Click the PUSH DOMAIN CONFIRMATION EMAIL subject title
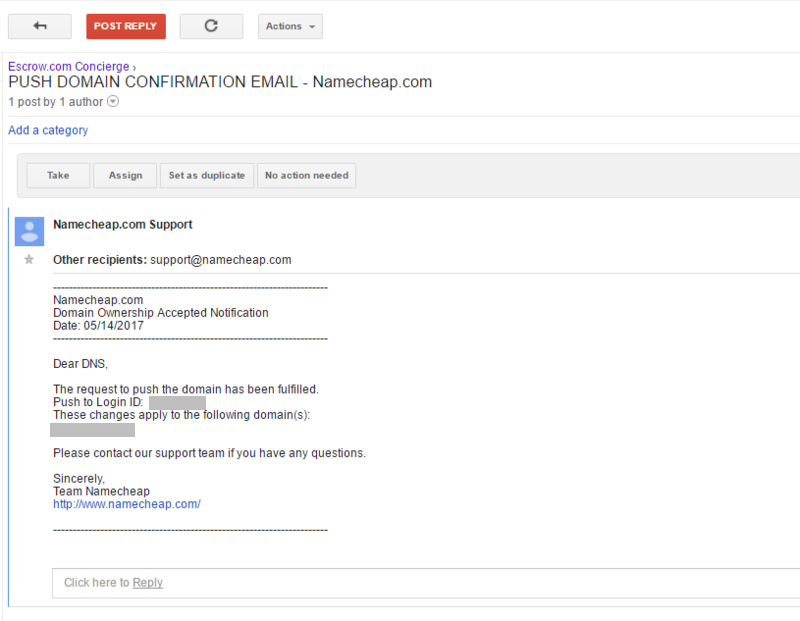 220,82
